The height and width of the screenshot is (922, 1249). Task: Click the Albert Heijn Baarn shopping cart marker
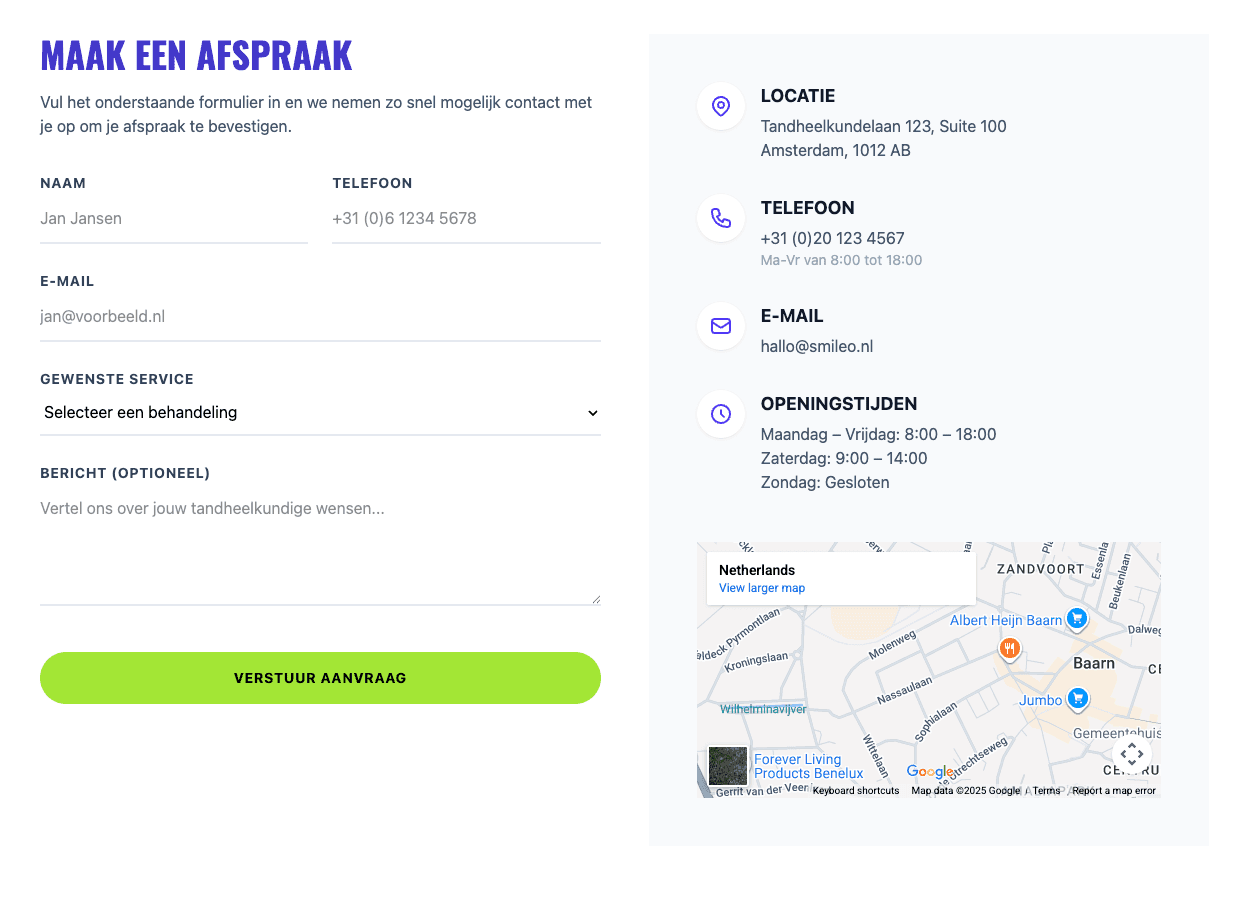pyautogui.click(x=1077, y=619)
